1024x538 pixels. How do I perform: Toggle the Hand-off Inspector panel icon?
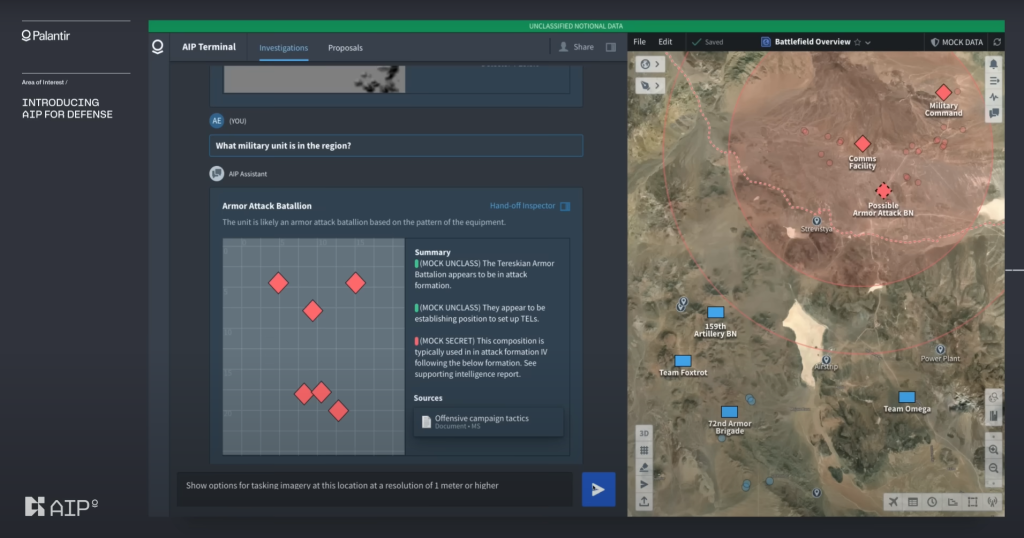coord(565,206)
